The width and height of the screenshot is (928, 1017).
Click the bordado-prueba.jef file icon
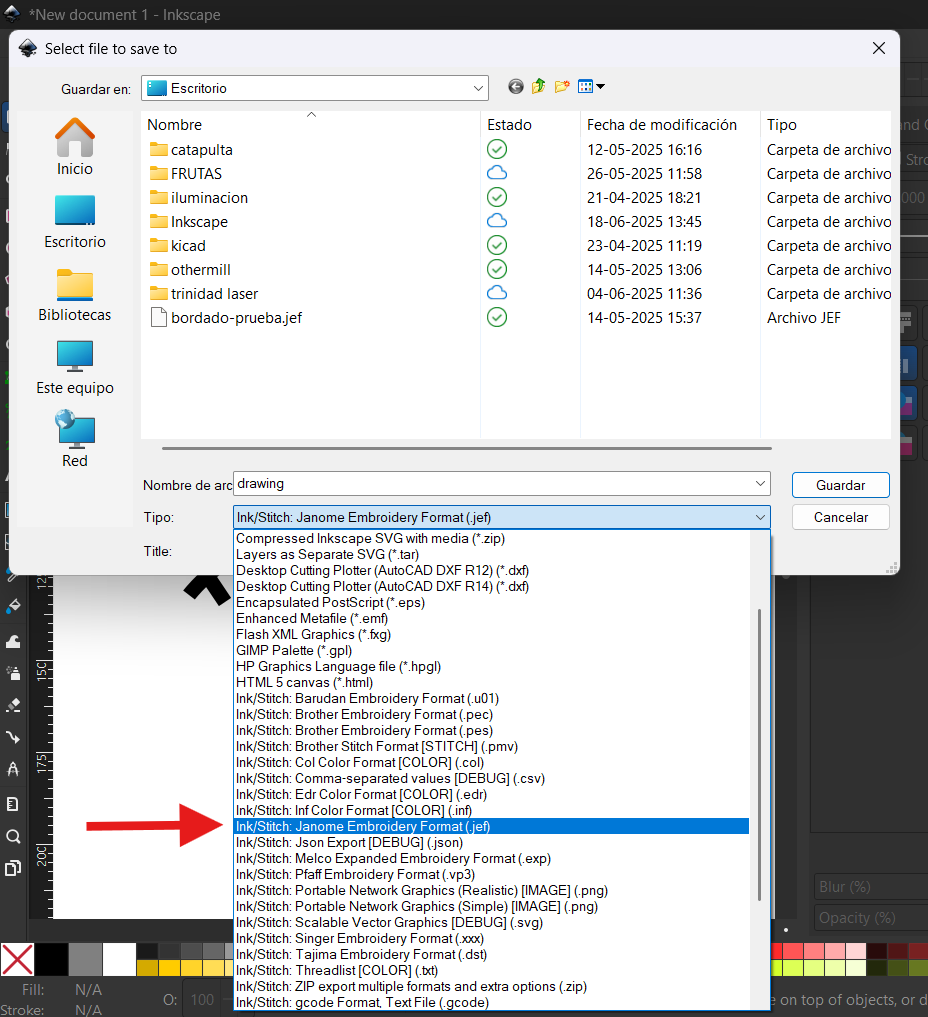click(158, 318)
